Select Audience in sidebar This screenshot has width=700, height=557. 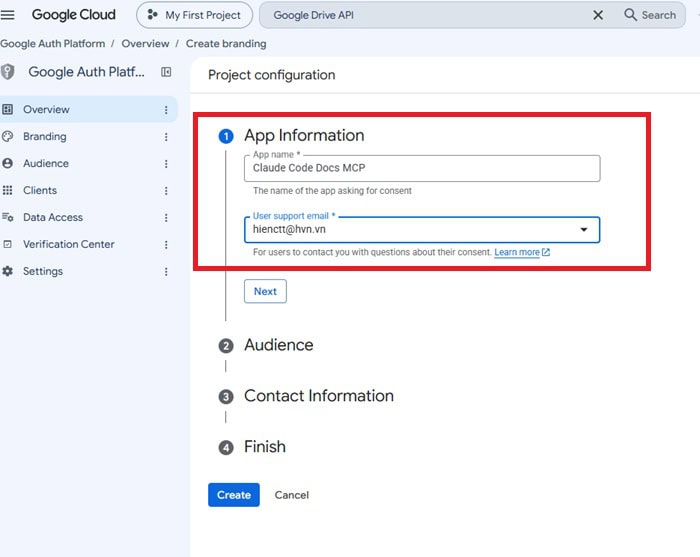[x=88, y=163]
